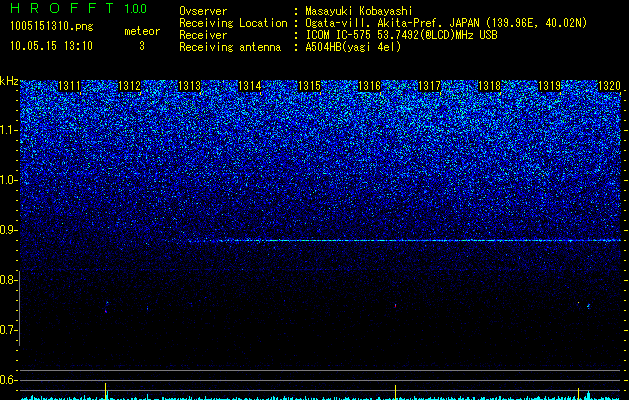This screenshot has width=629, height=400.
Task: Select the 1318 time marker
Action: point(489,86)
